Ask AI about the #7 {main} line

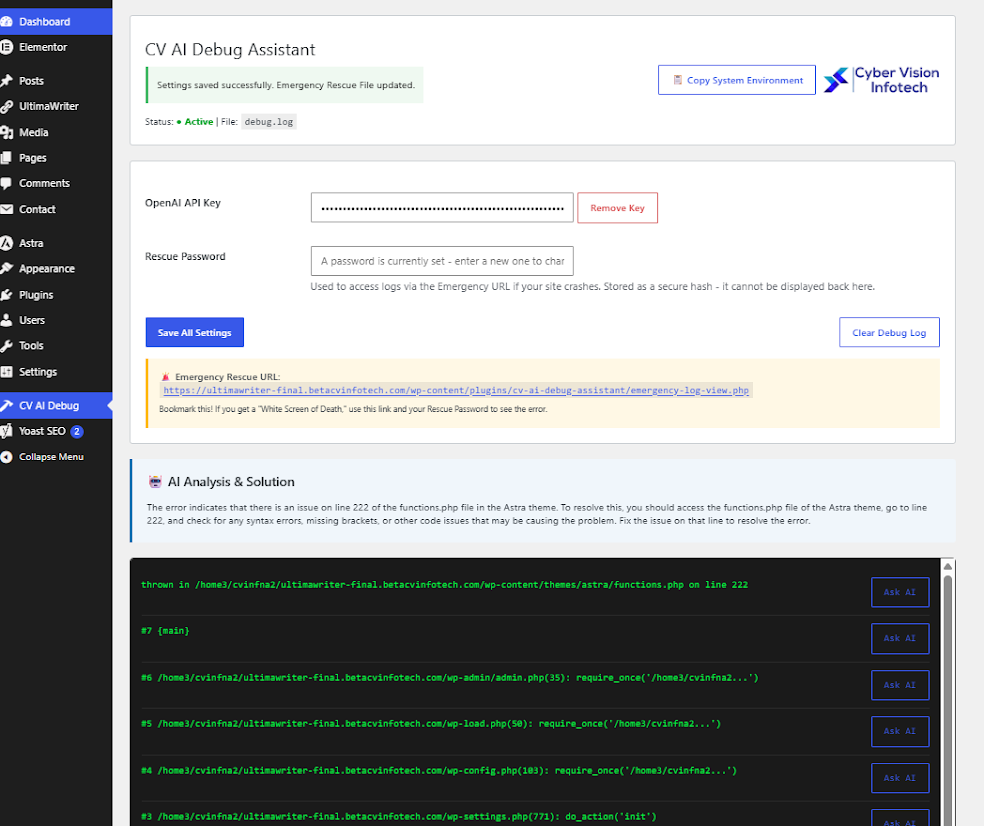(x=900, y=639)
